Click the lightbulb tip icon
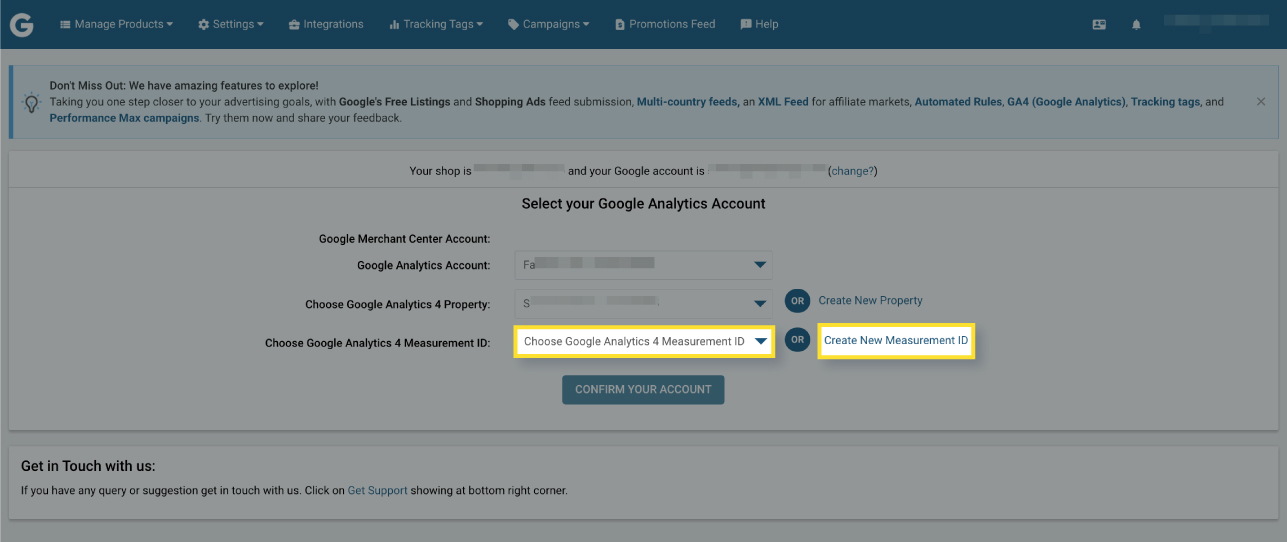The image size is (1287, 542). [x=31, y=102]
